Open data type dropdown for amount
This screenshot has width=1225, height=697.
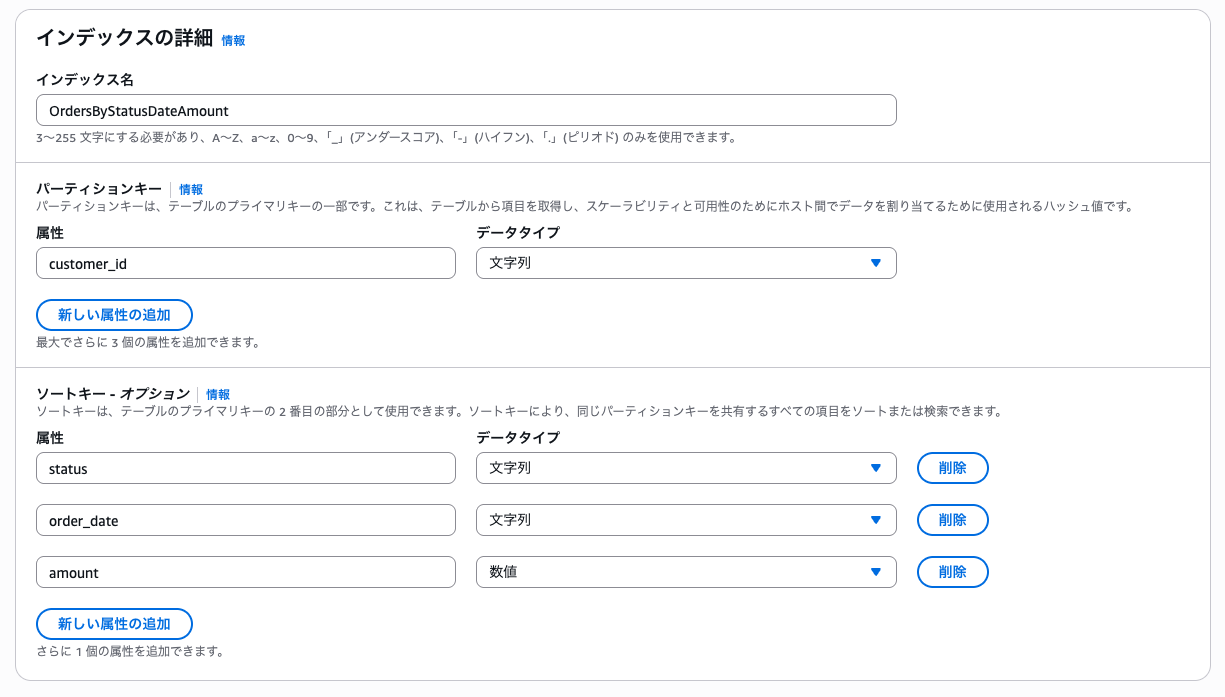pos(685,572)
